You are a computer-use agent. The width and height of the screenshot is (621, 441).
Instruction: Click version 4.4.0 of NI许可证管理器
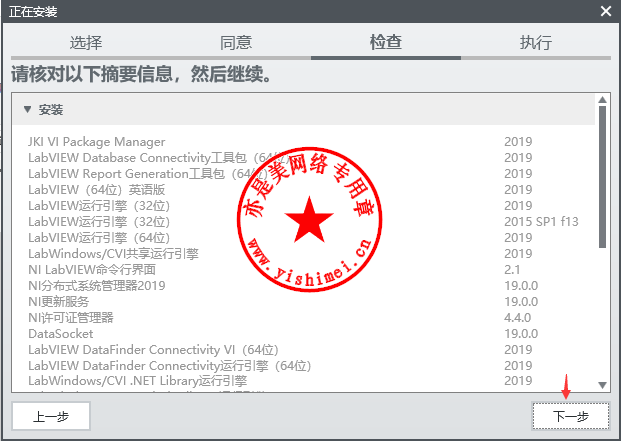518,317
